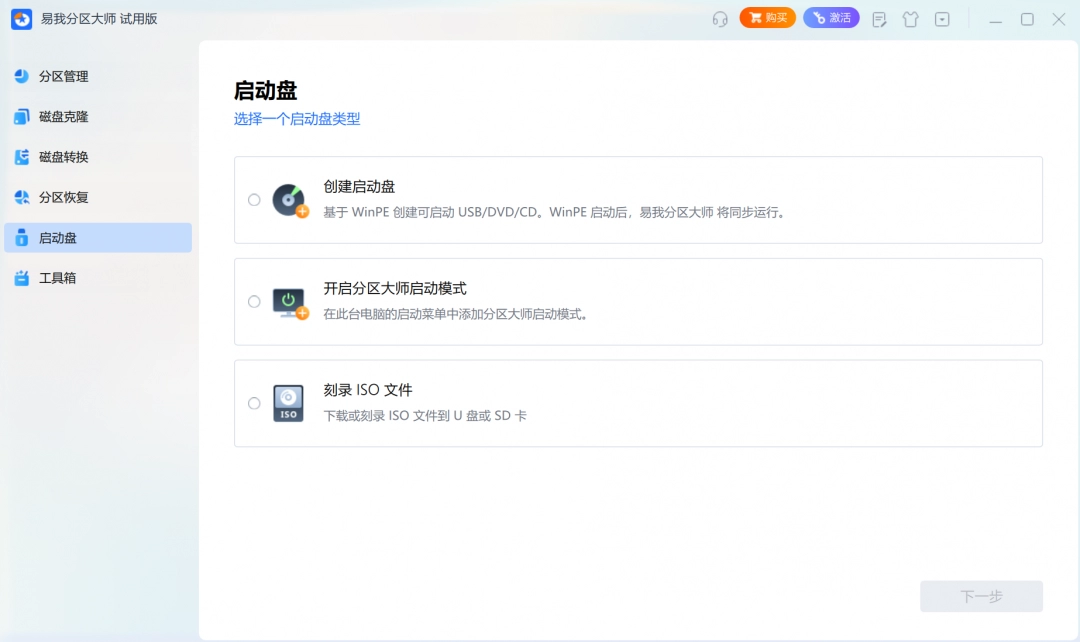Click the 分区恢复 sidebar icon
1080x642 pixels.
coord(21,198)
